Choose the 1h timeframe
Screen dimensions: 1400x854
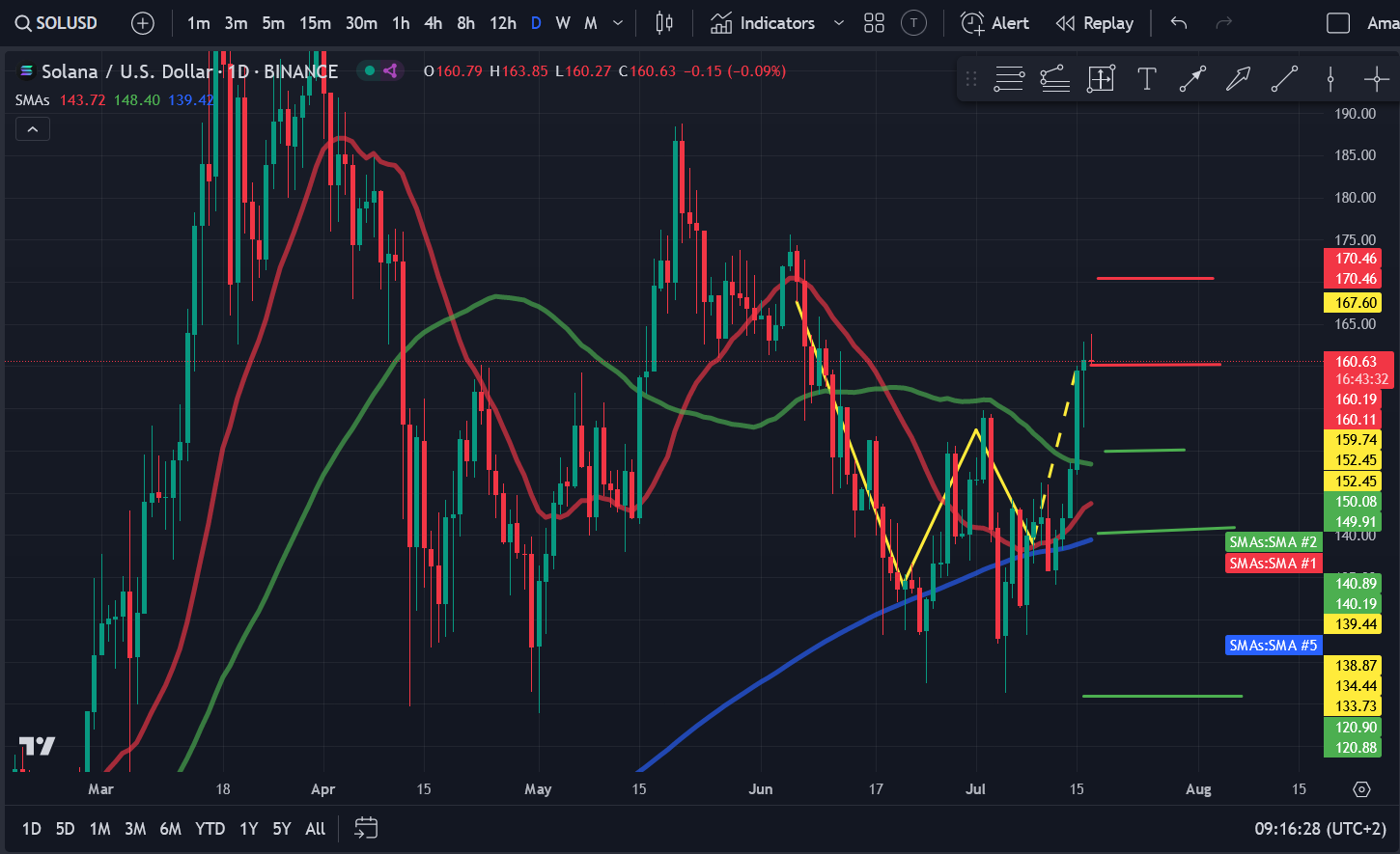(401, 23)
